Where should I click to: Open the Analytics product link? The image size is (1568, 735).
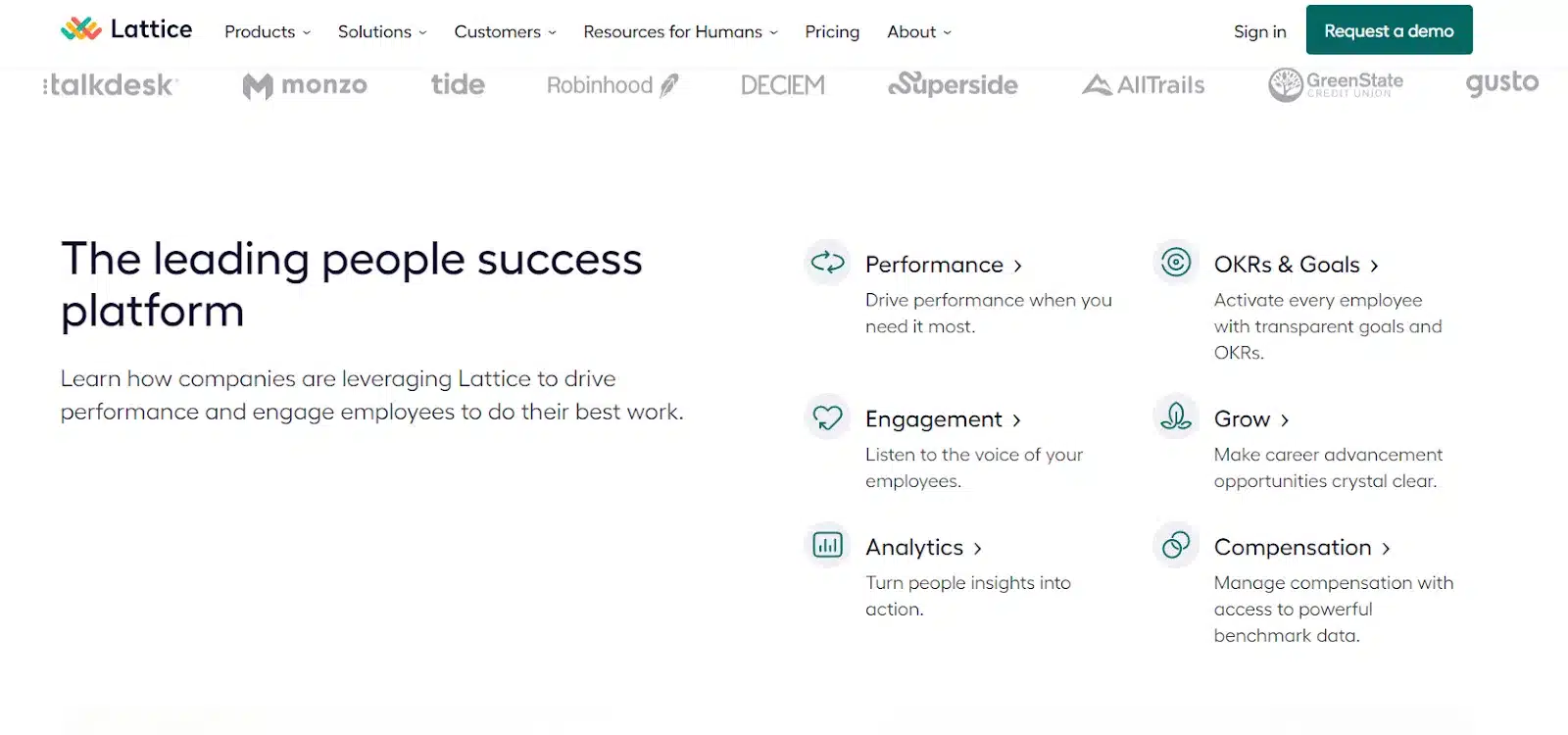(923, 547)
